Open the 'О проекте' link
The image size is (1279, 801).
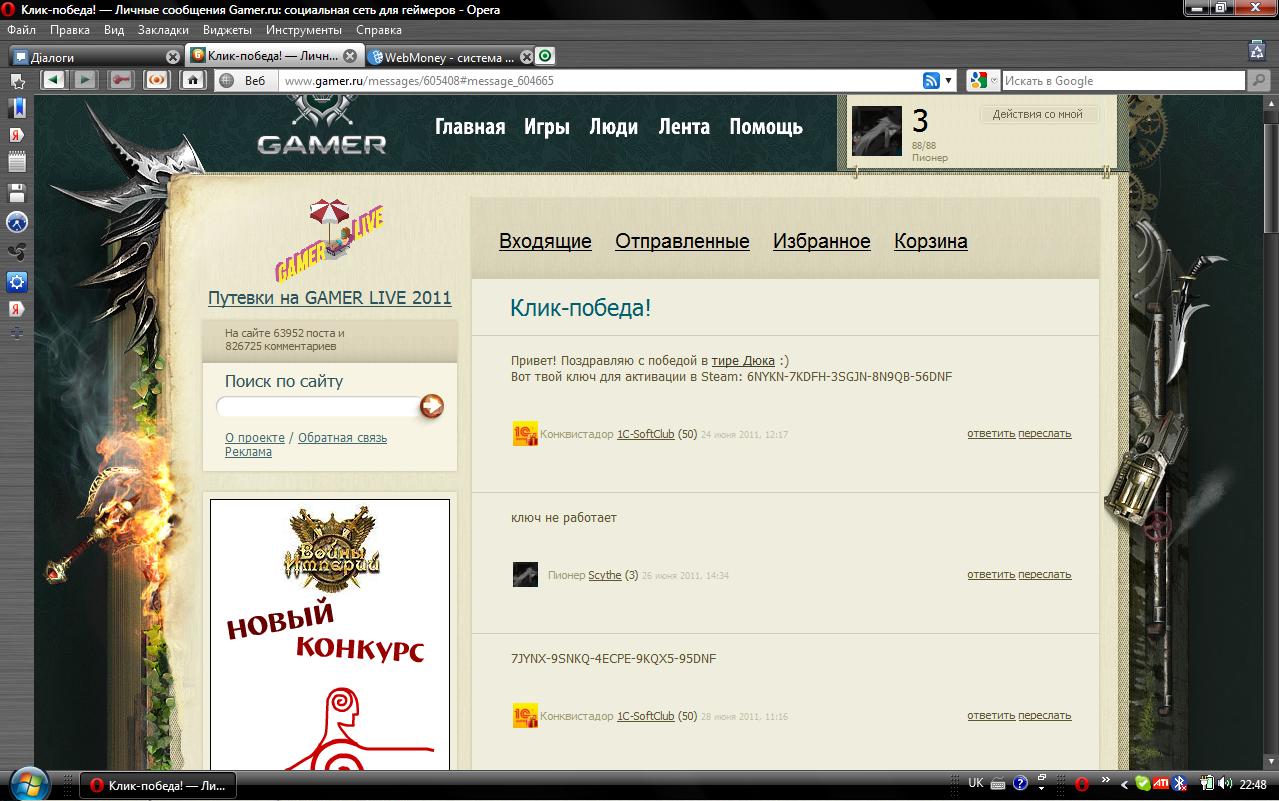(255, 438)
